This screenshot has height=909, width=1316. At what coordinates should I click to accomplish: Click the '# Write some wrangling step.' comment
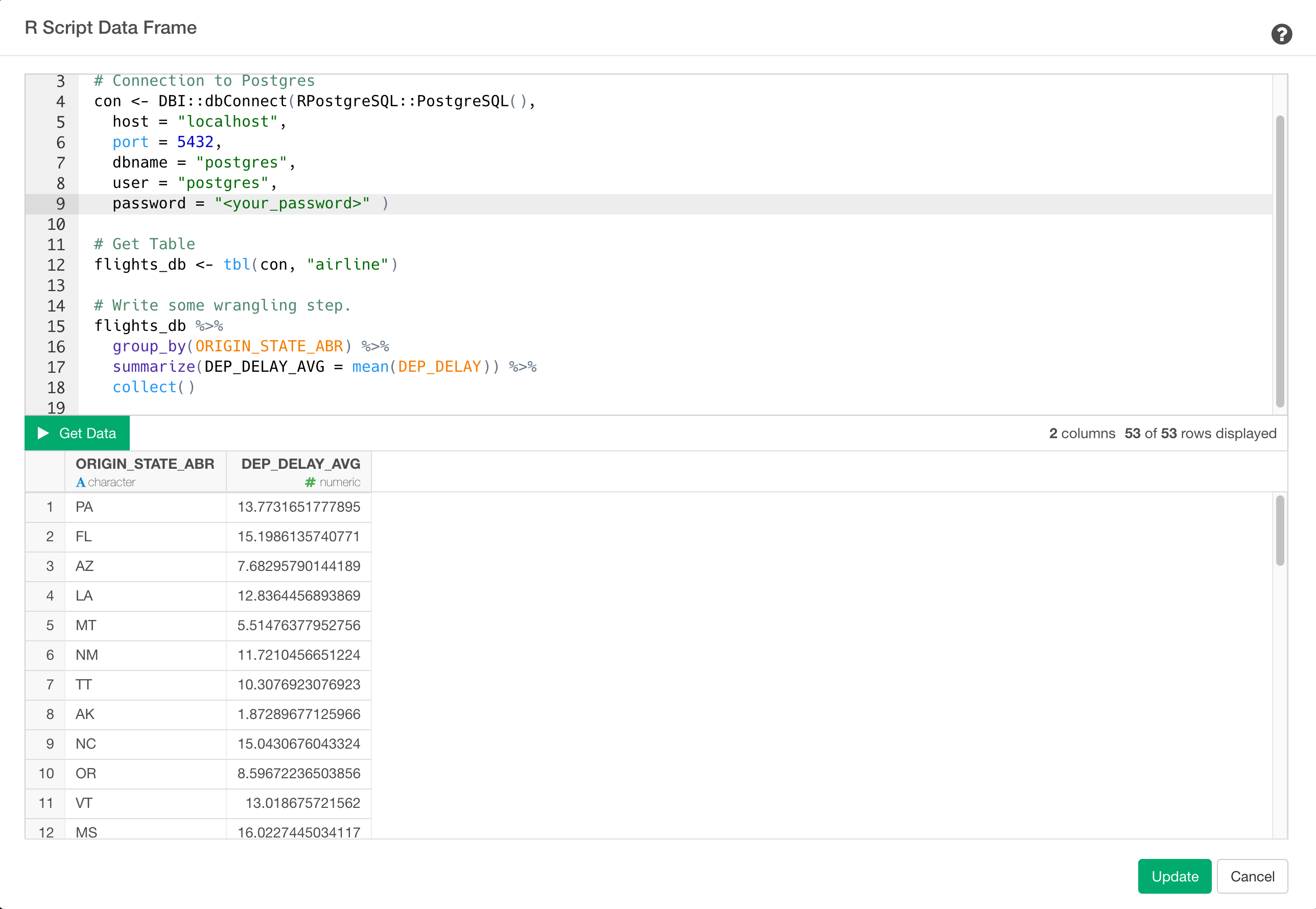[x=223, y=306]
